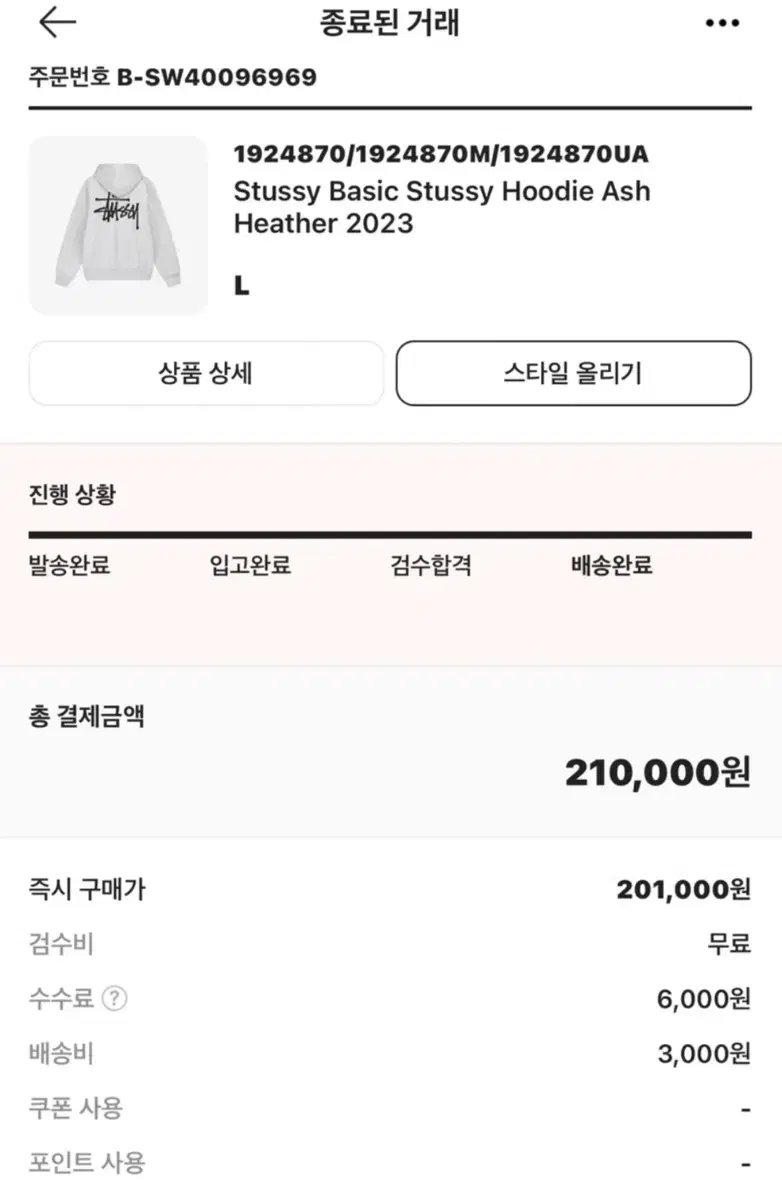Tap the 수수료 help question mark icon
782x1200 pixels.
point(115,998)
